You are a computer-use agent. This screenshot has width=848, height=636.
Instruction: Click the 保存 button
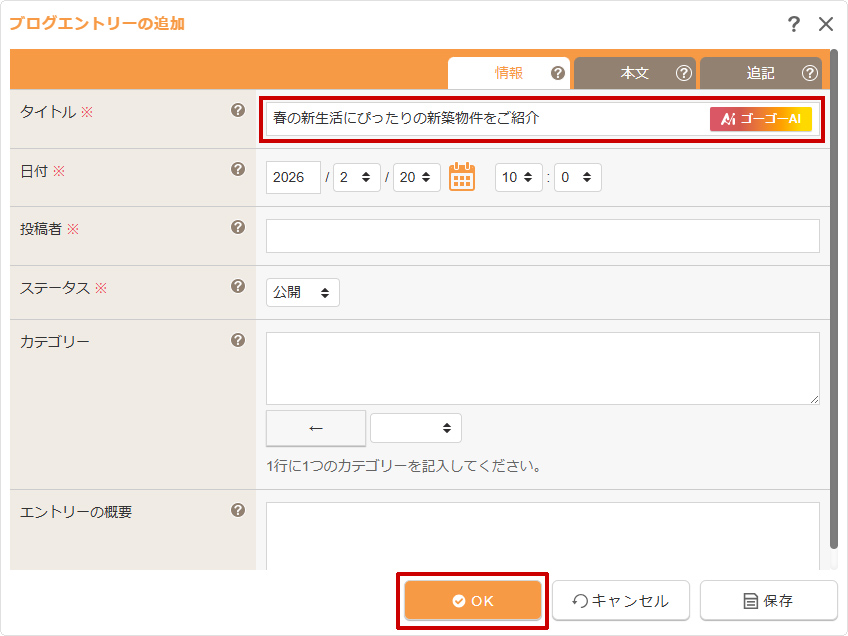tap(769, 601)
